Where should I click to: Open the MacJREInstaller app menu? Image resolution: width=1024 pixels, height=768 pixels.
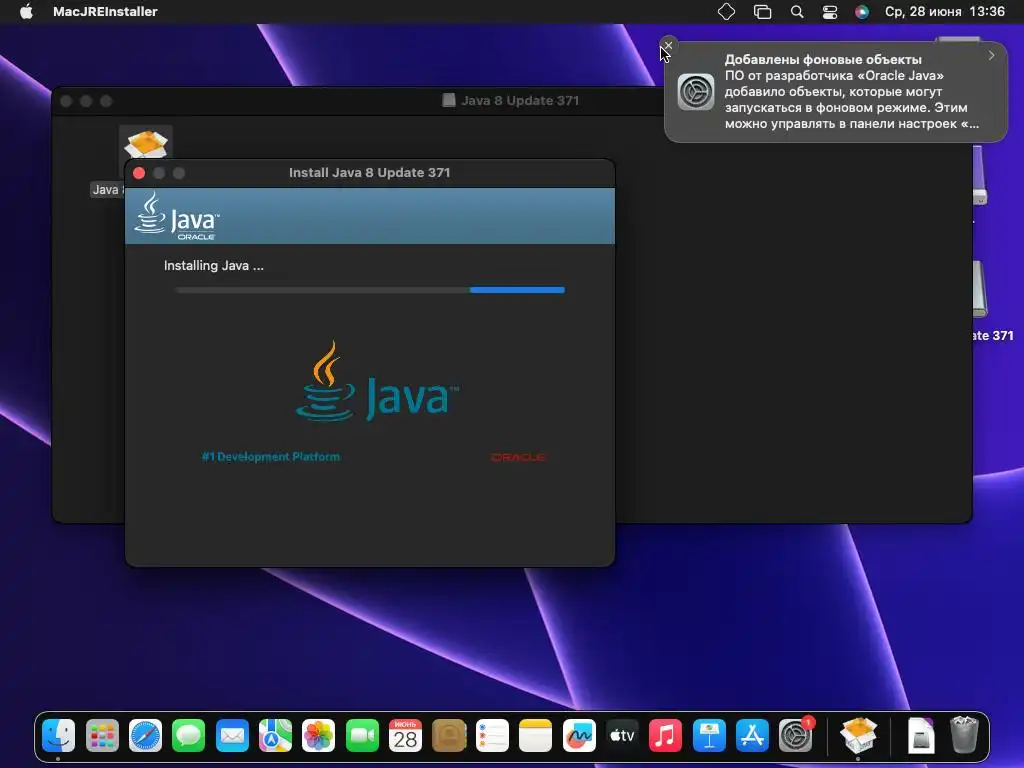point(105,11)
